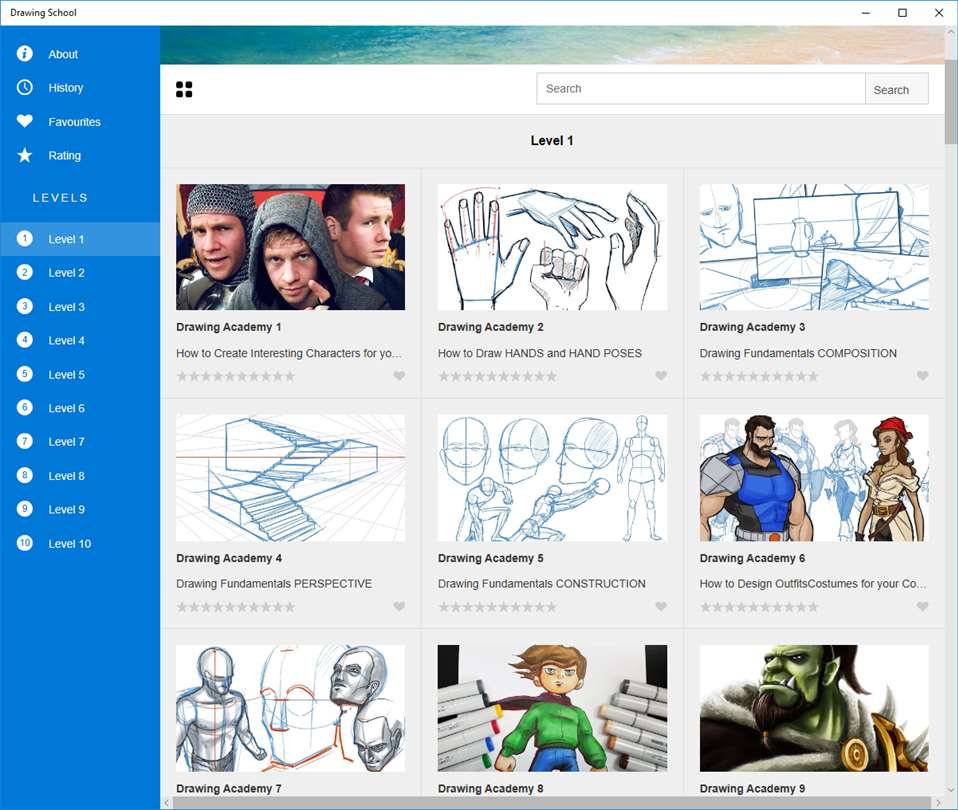Viewport: 958px width, 810px height.
Task: Toggle the grid view icon
Action: coord(184,90)
